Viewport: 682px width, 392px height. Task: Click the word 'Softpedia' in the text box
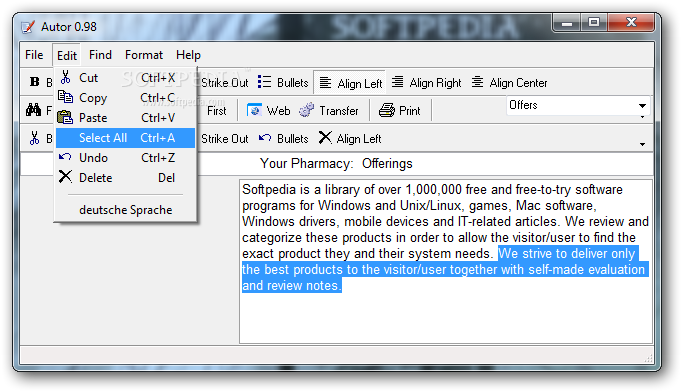[270, 190]
